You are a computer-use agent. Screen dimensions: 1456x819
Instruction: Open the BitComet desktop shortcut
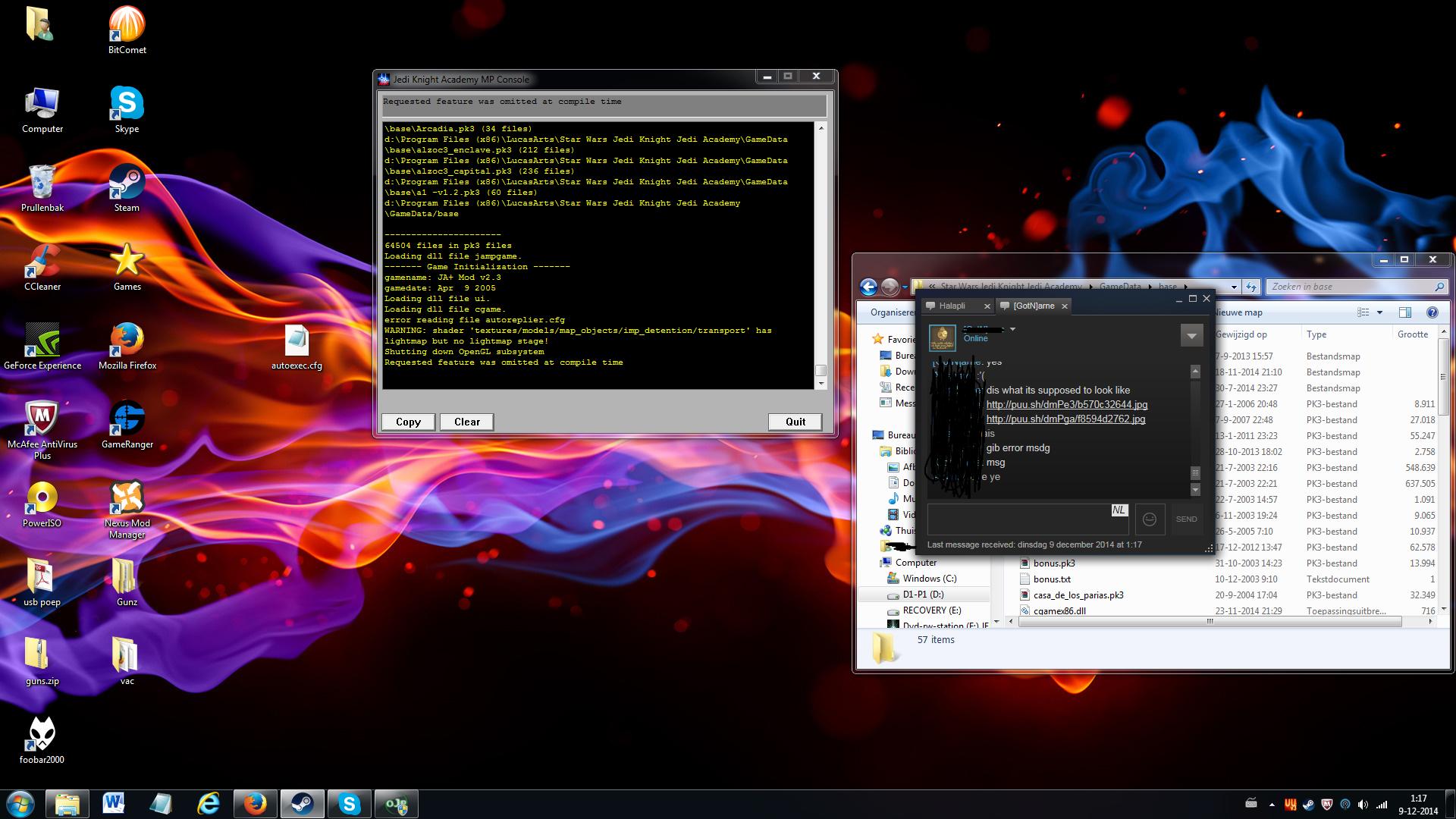coord(127,30)
